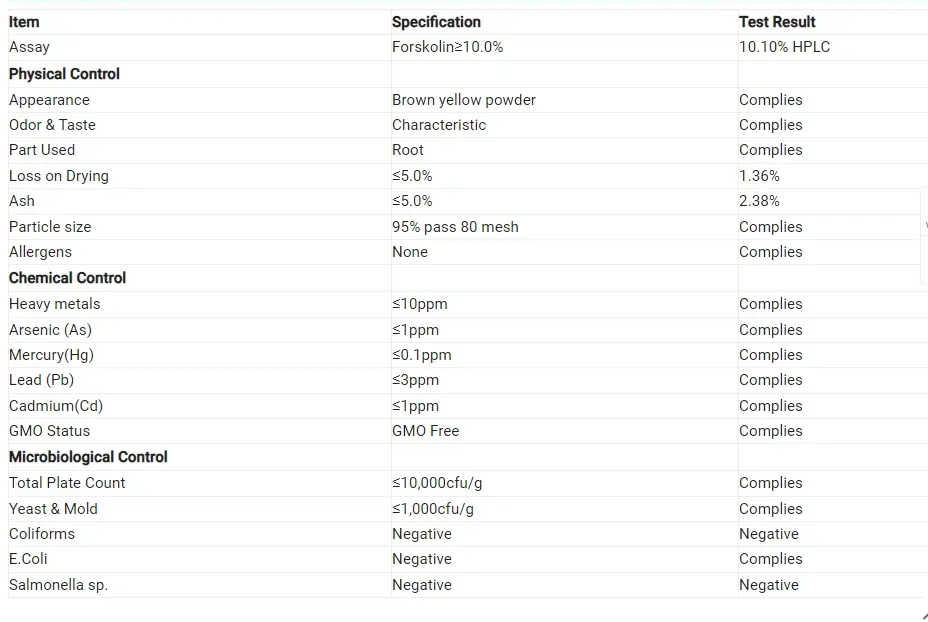Select the 95% pass 80 mesh cell

point(455,227)
